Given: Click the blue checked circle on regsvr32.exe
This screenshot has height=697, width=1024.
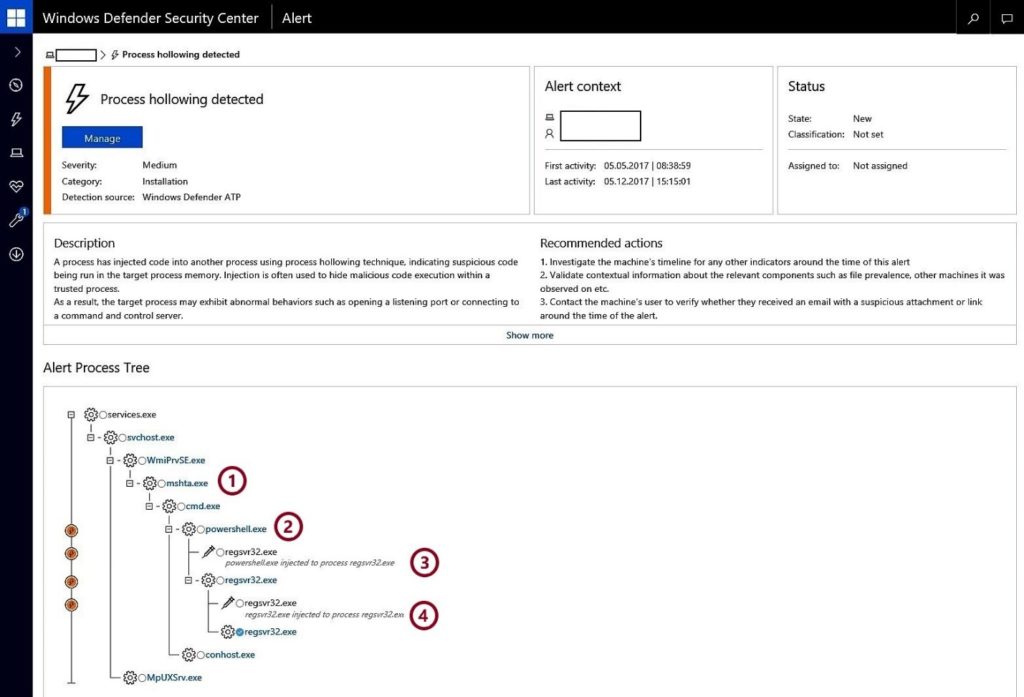Looking at the screenshot, I should pos(240,632).
